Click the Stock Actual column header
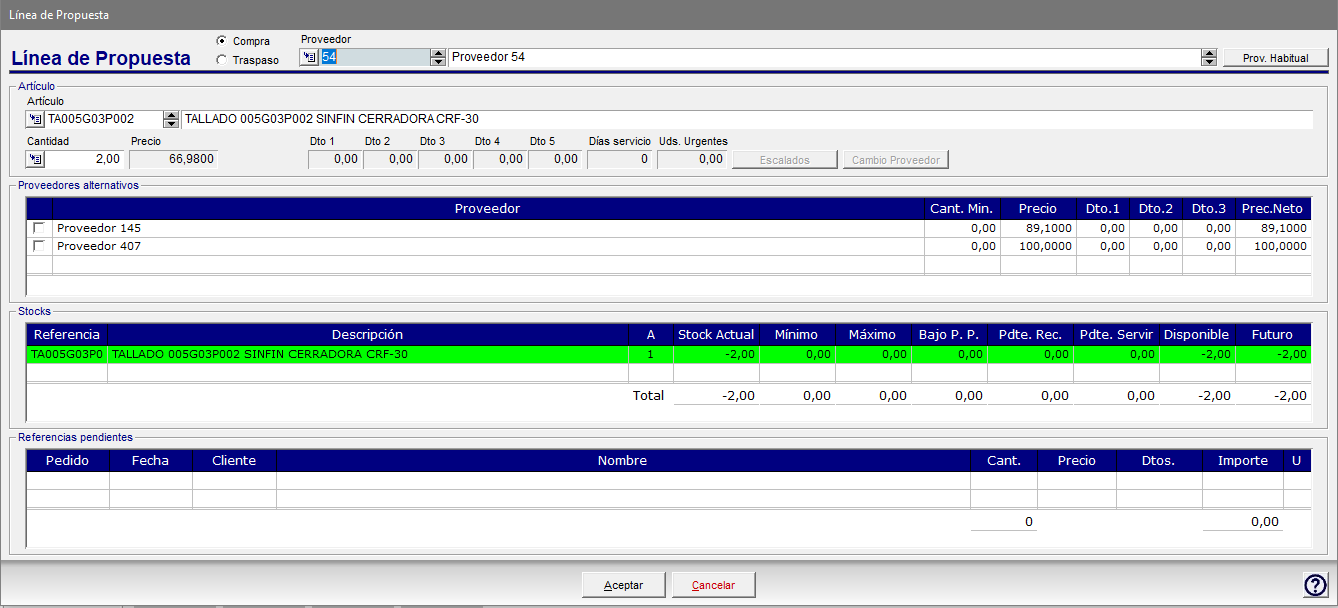1338x608 pixels. [716, 334]
